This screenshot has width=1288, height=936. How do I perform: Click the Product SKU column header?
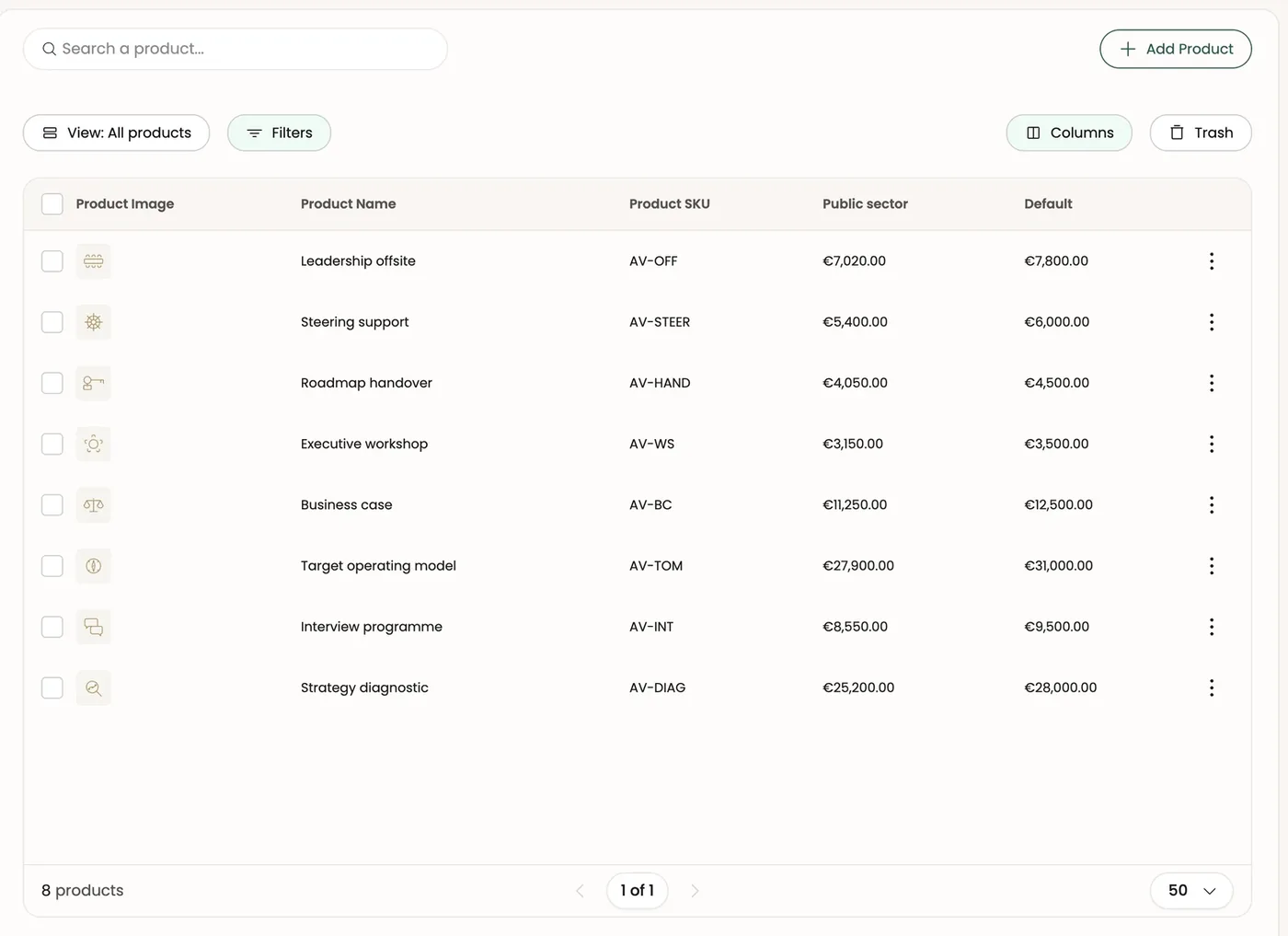pyautogui.click(x=670, y=203)
